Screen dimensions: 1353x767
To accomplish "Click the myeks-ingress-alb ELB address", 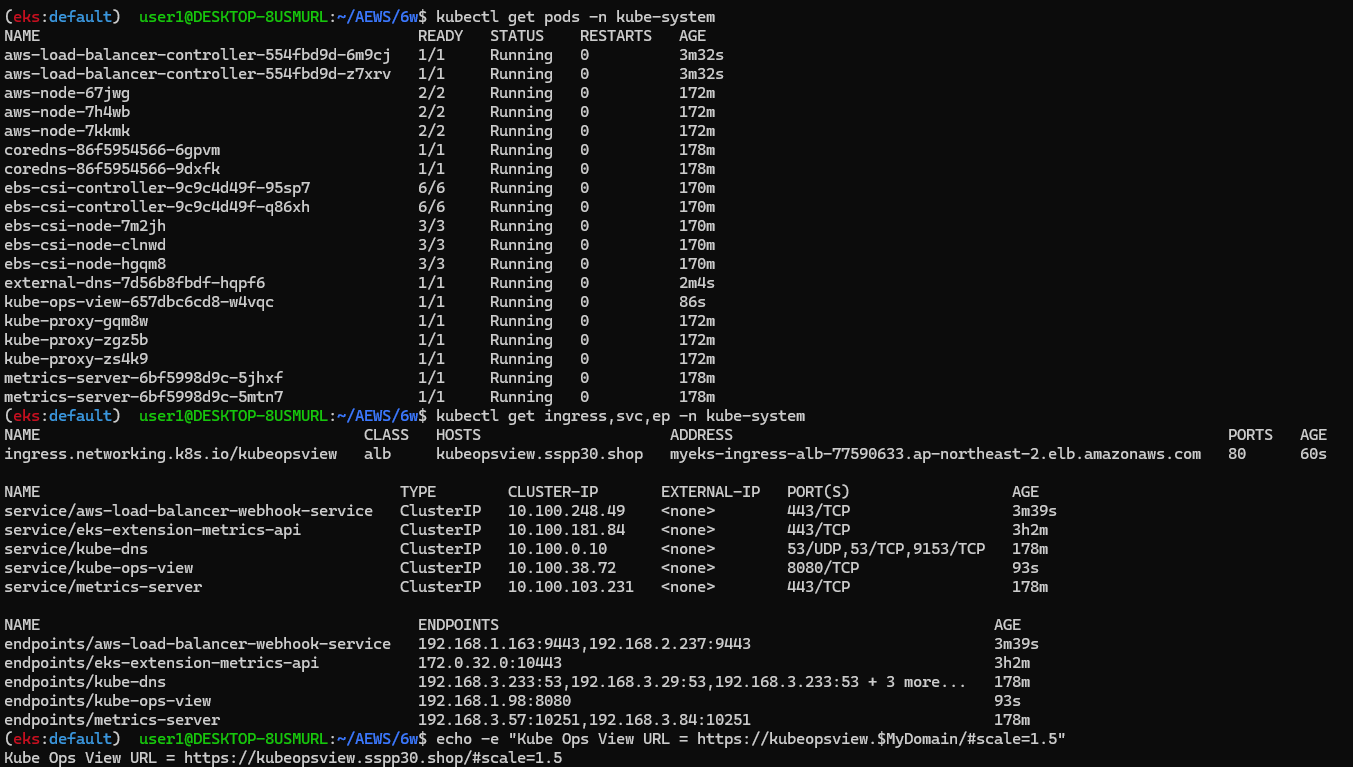I will click(936, 454).
